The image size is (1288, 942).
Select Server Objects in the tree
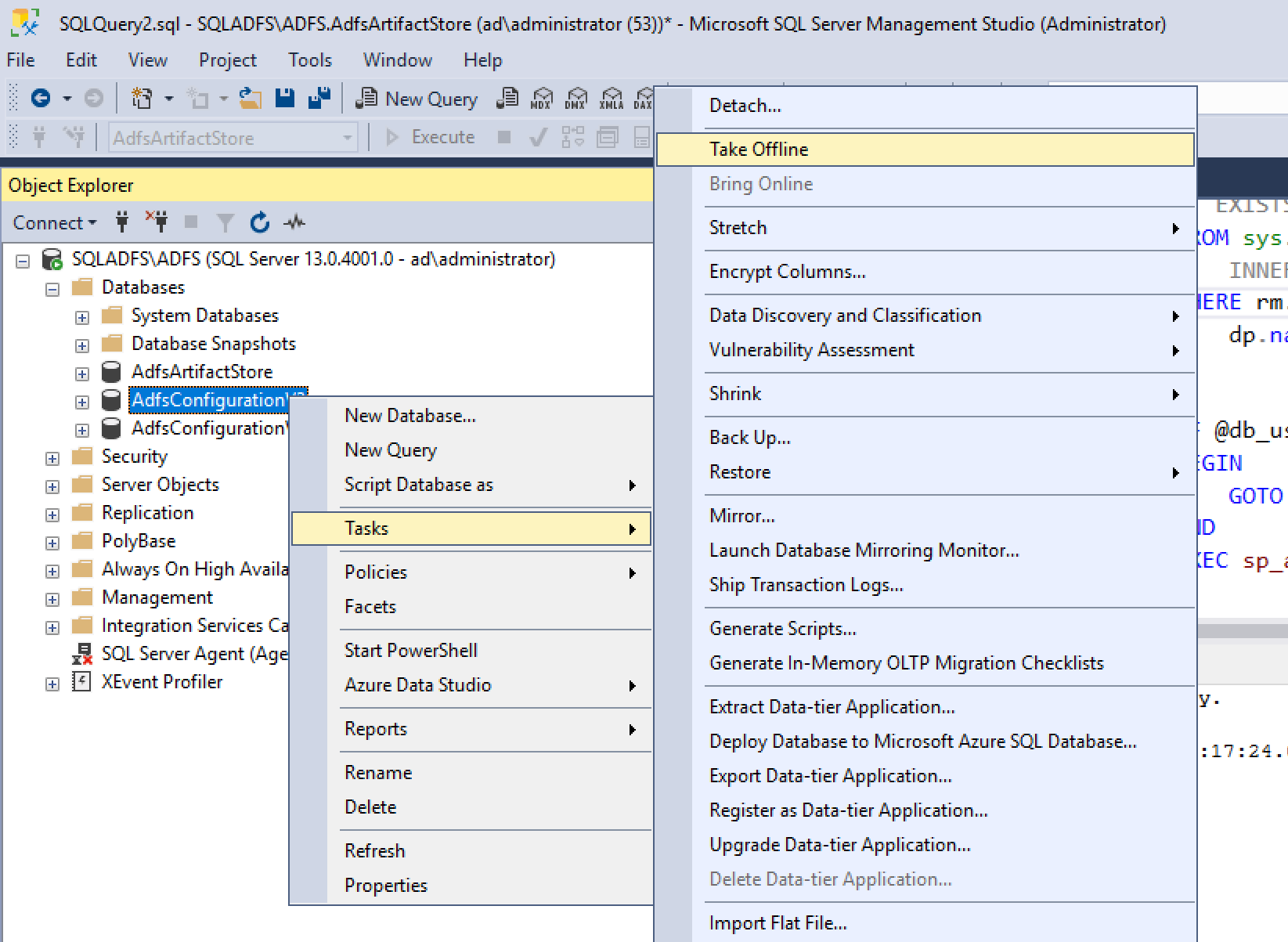[x=161, y=485]
